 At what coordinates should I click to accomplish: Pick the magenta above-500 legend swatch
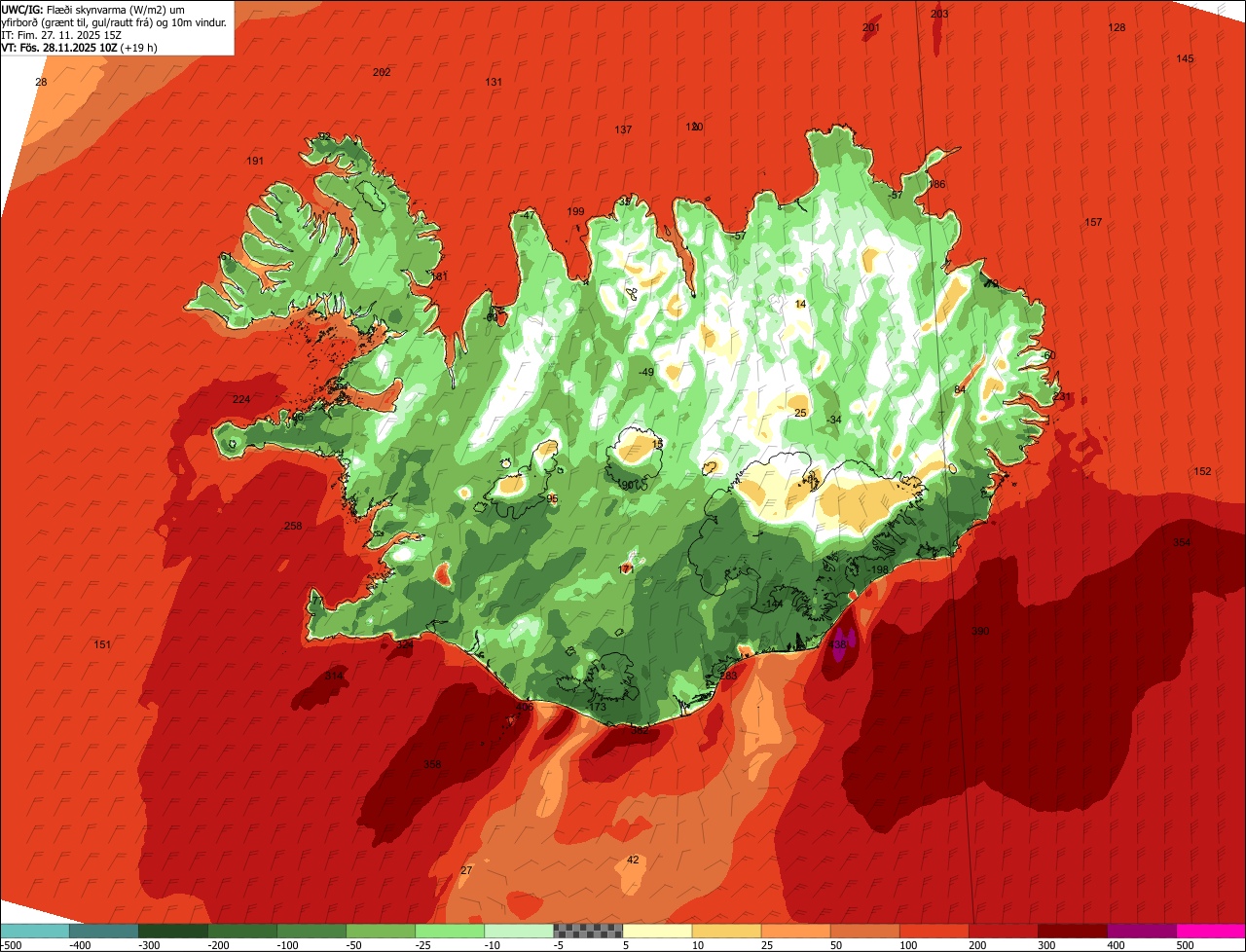[x=1211, y=931]
